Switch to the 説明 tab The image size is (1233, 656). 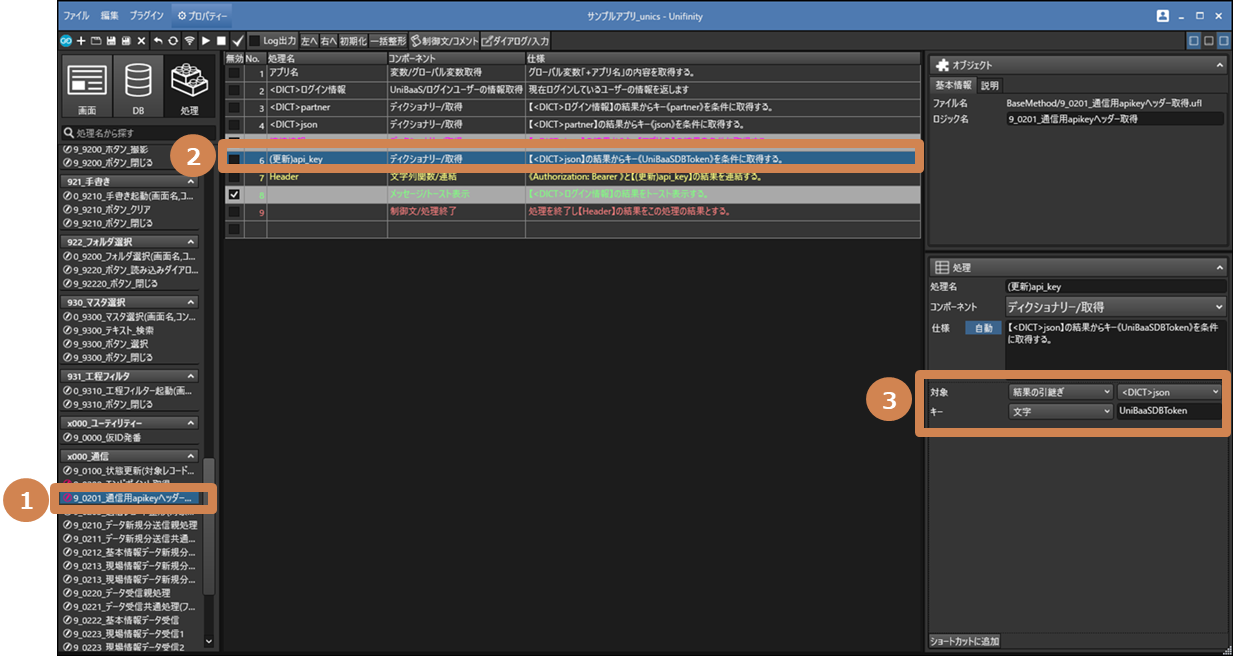pyautogui.click(x=989, y=85)
